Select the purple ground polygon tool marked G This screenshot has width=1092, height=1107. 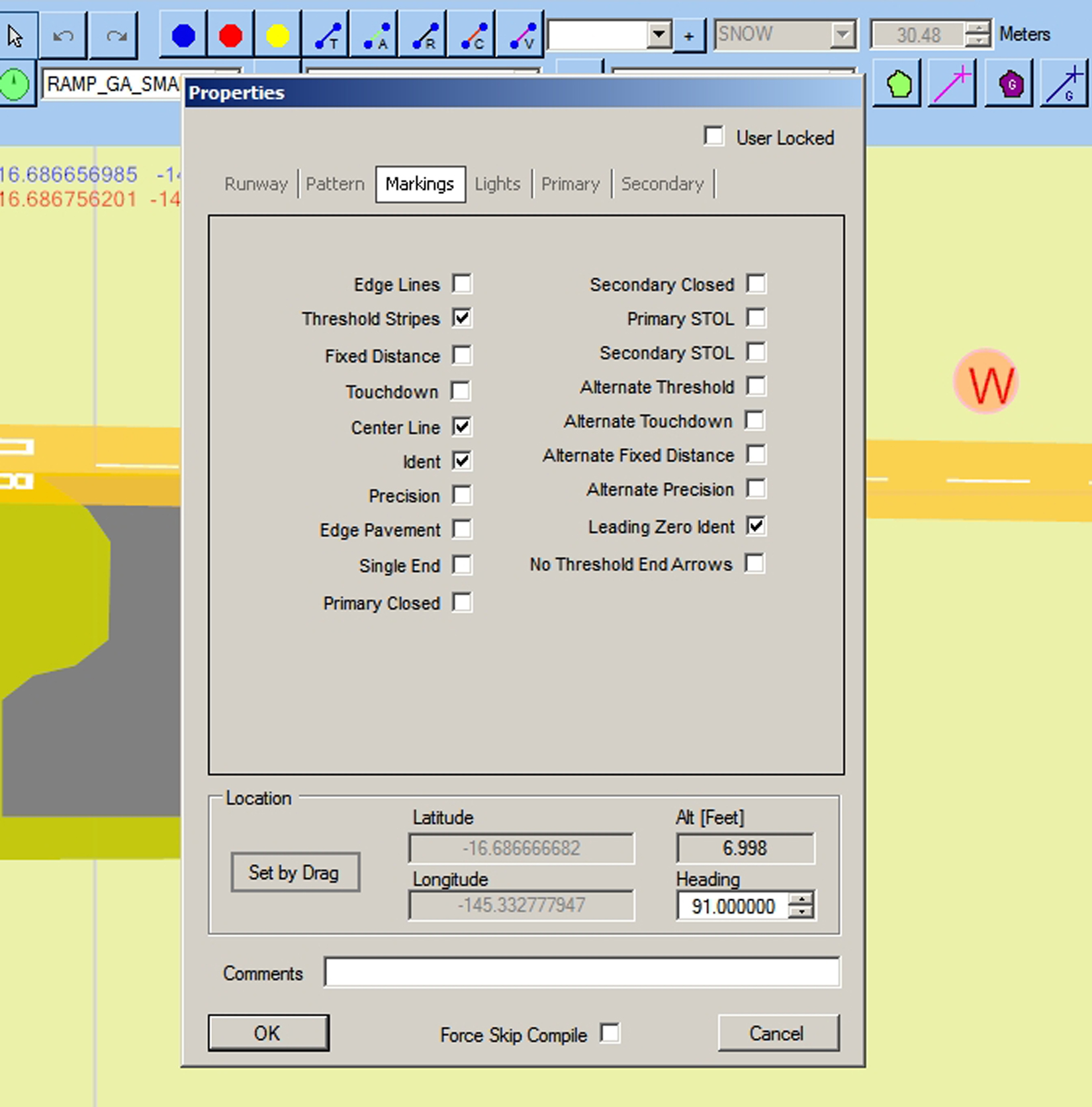tap(1008, 83)
